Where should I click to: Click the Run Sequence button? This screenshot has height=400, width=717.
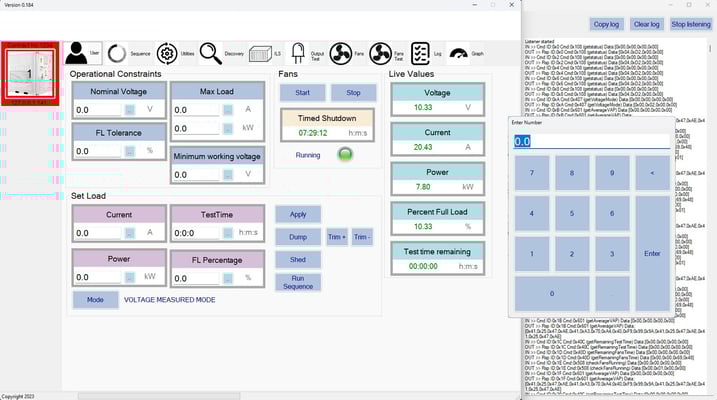(298, 282)
